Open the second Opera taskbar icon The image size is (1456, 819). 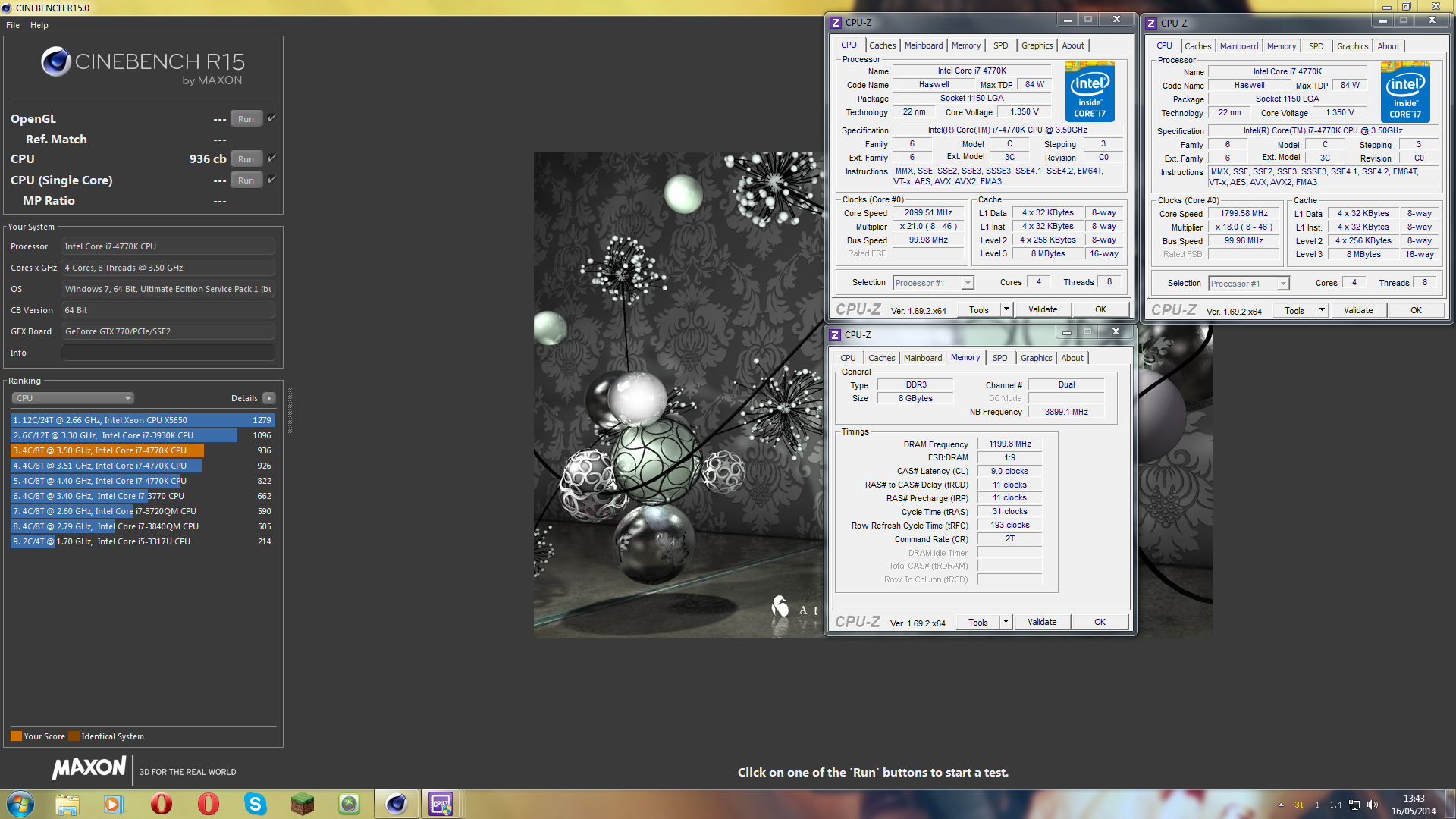(208, 804)
